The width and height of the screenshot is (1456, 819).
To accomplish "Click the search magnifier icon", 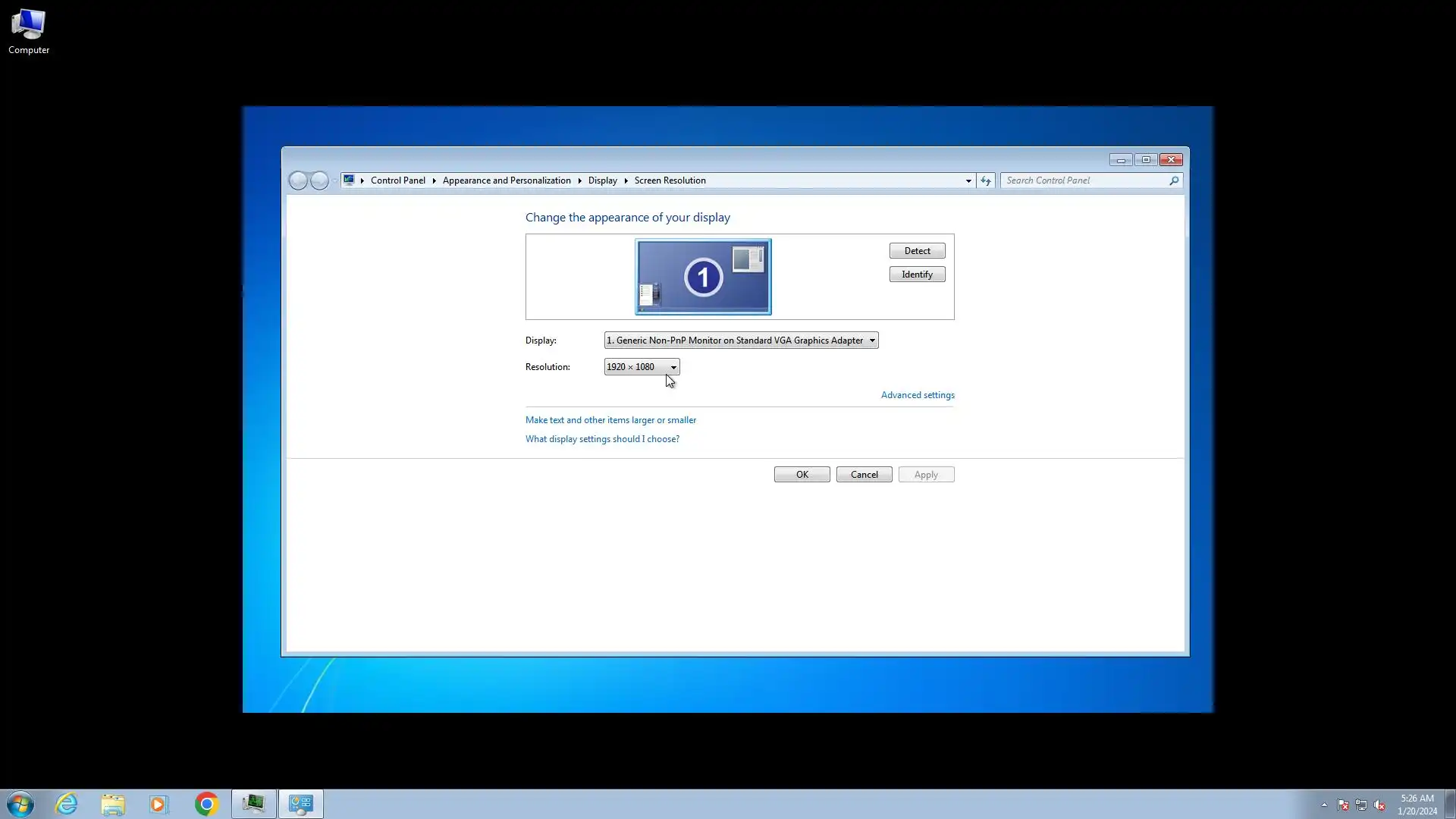I will [1174, 180].
